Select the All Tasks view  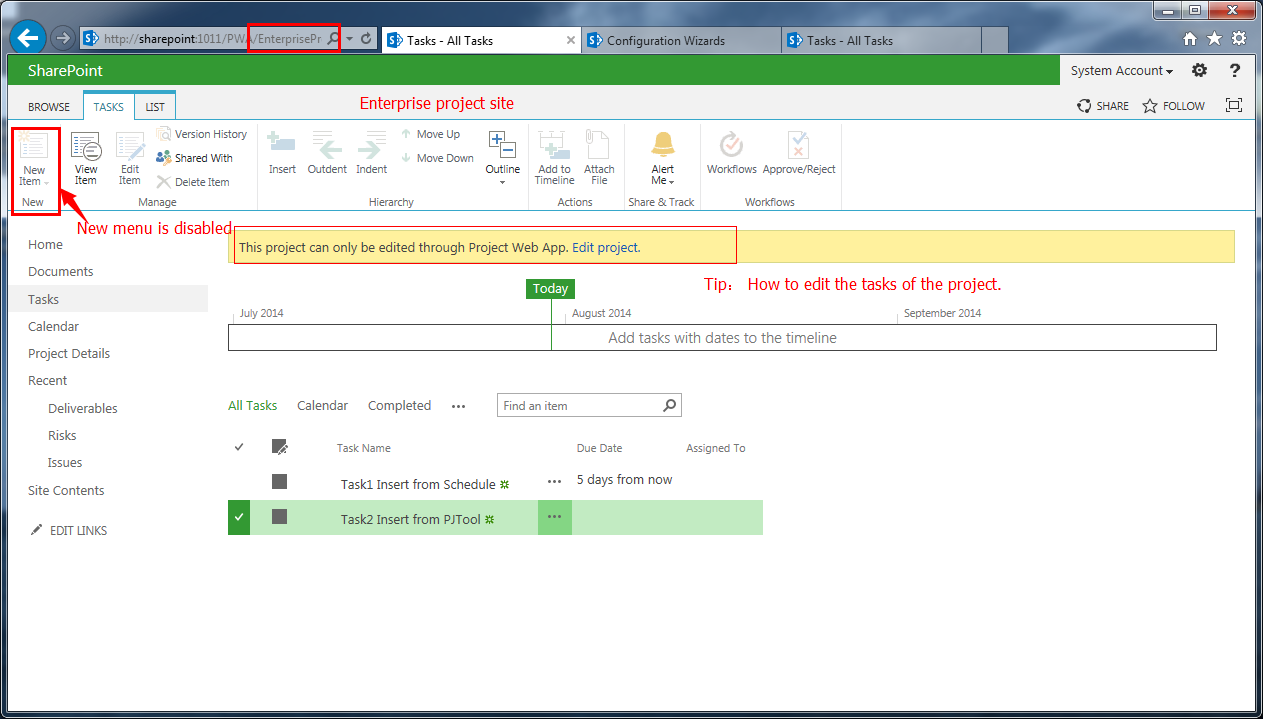coord(253,406)
